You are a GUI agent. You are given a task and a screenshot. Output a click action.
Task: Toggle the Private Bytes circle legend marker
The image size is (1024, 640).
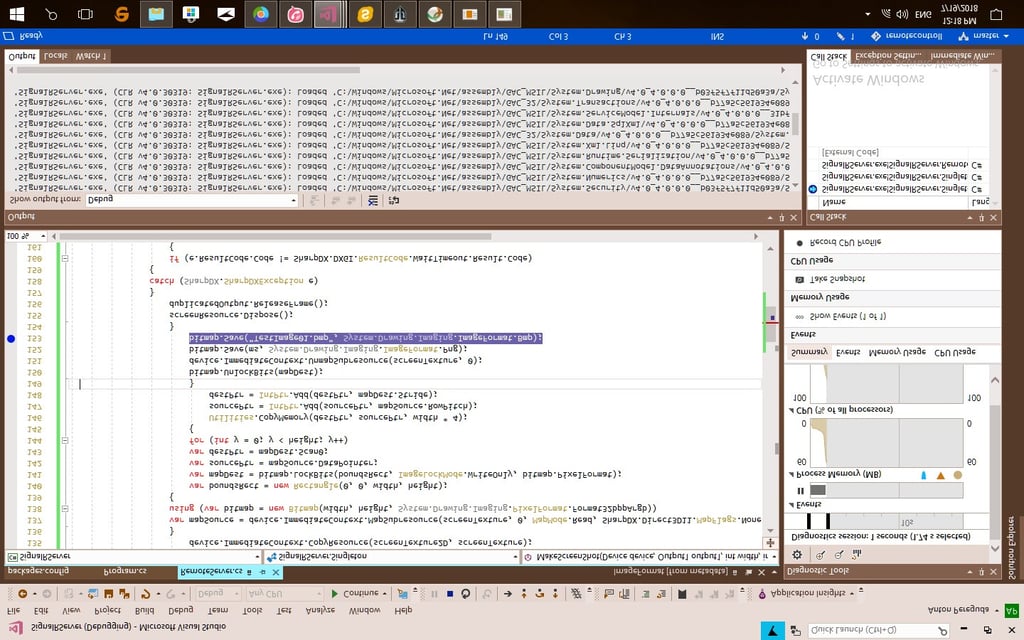click(x=957, y=475)
